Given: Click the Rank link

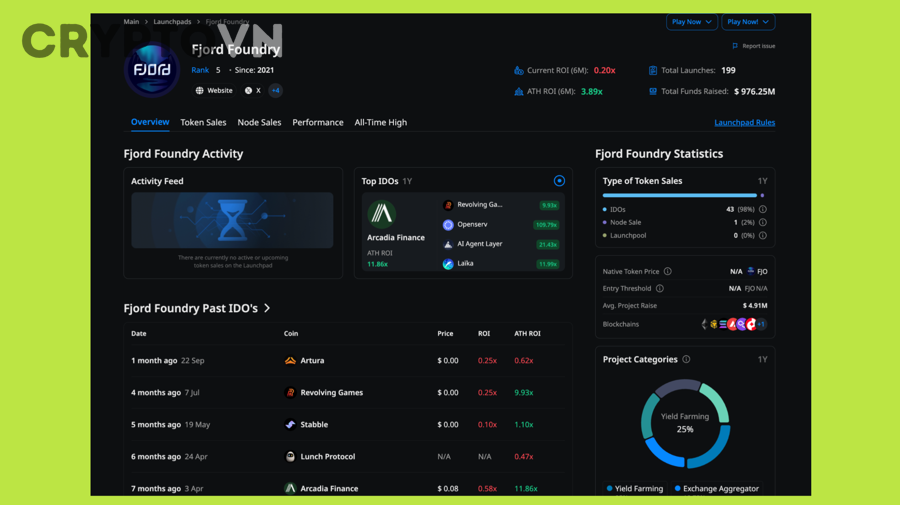Looking at the screenshot, I should [200, 70].
